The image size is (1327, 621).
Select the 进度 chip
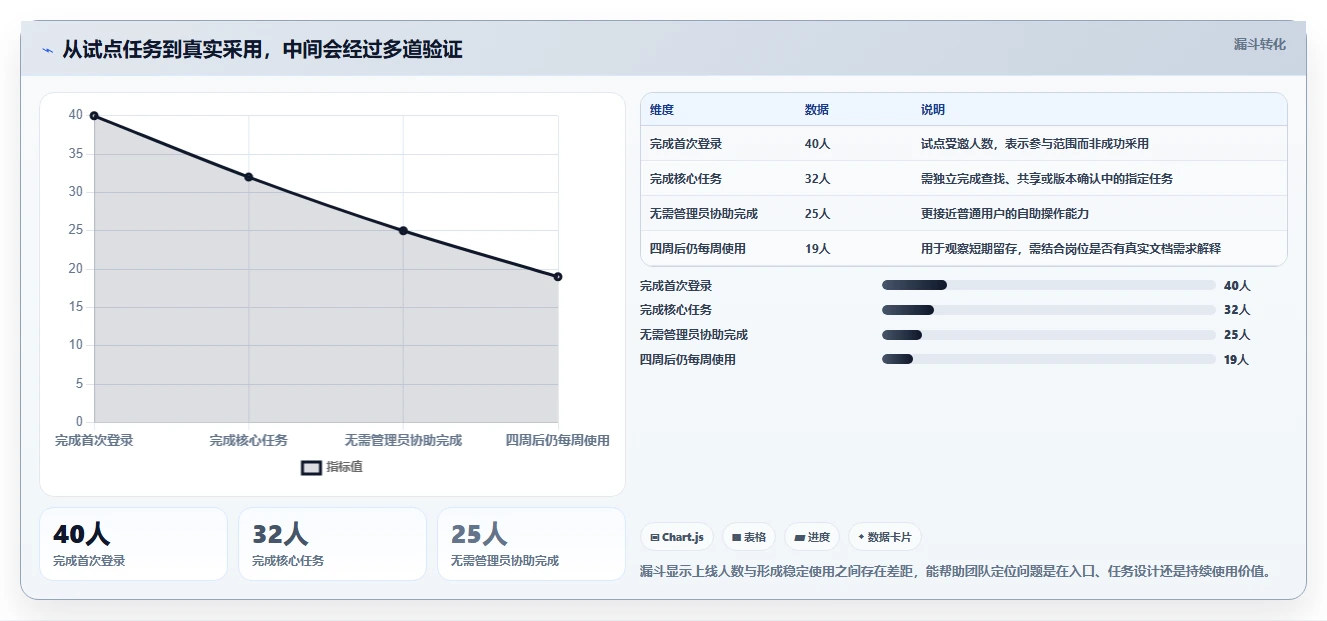point(812,537)
